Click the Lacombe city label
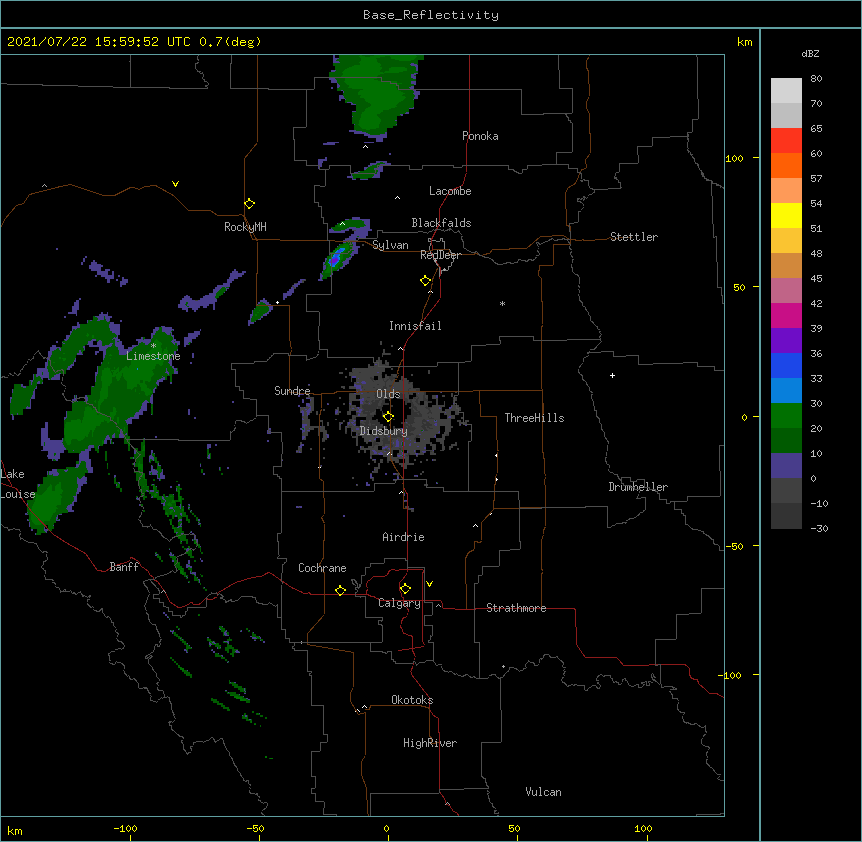The height and width of the screenshot is (842, 862). [x=450, y=191]
